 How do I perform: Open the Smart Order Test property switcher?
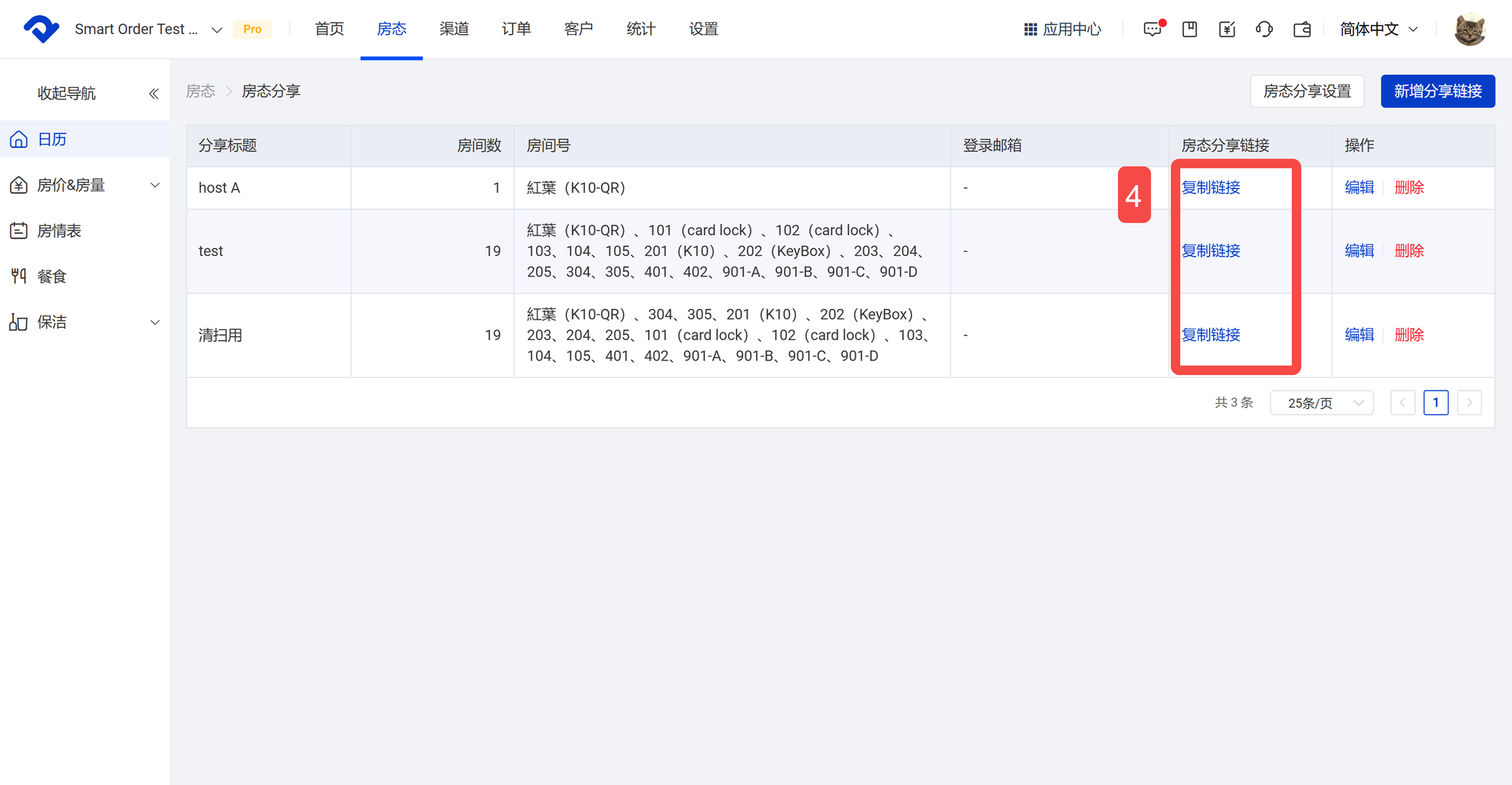(x=147, y=29)
